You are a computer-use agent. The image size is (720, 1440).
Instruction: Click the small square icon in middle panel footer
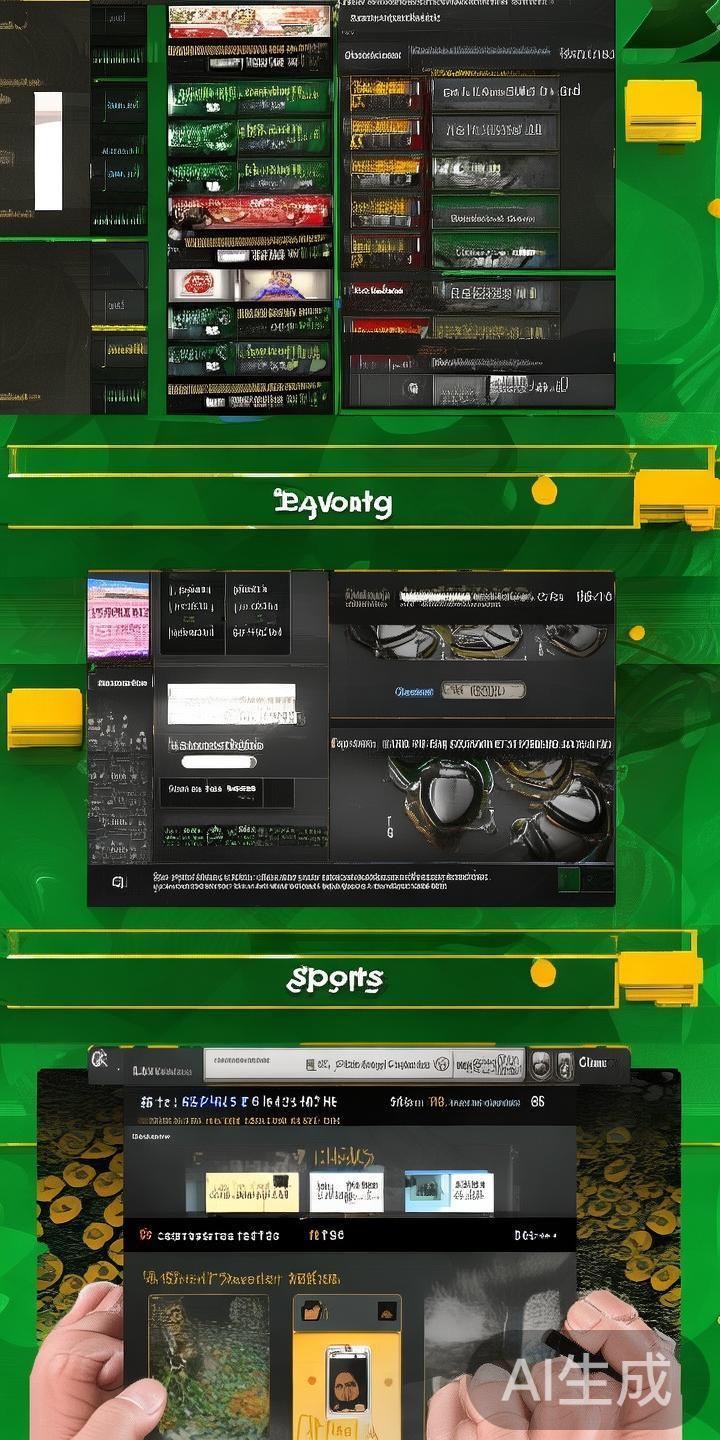click(x=119, y=882)
